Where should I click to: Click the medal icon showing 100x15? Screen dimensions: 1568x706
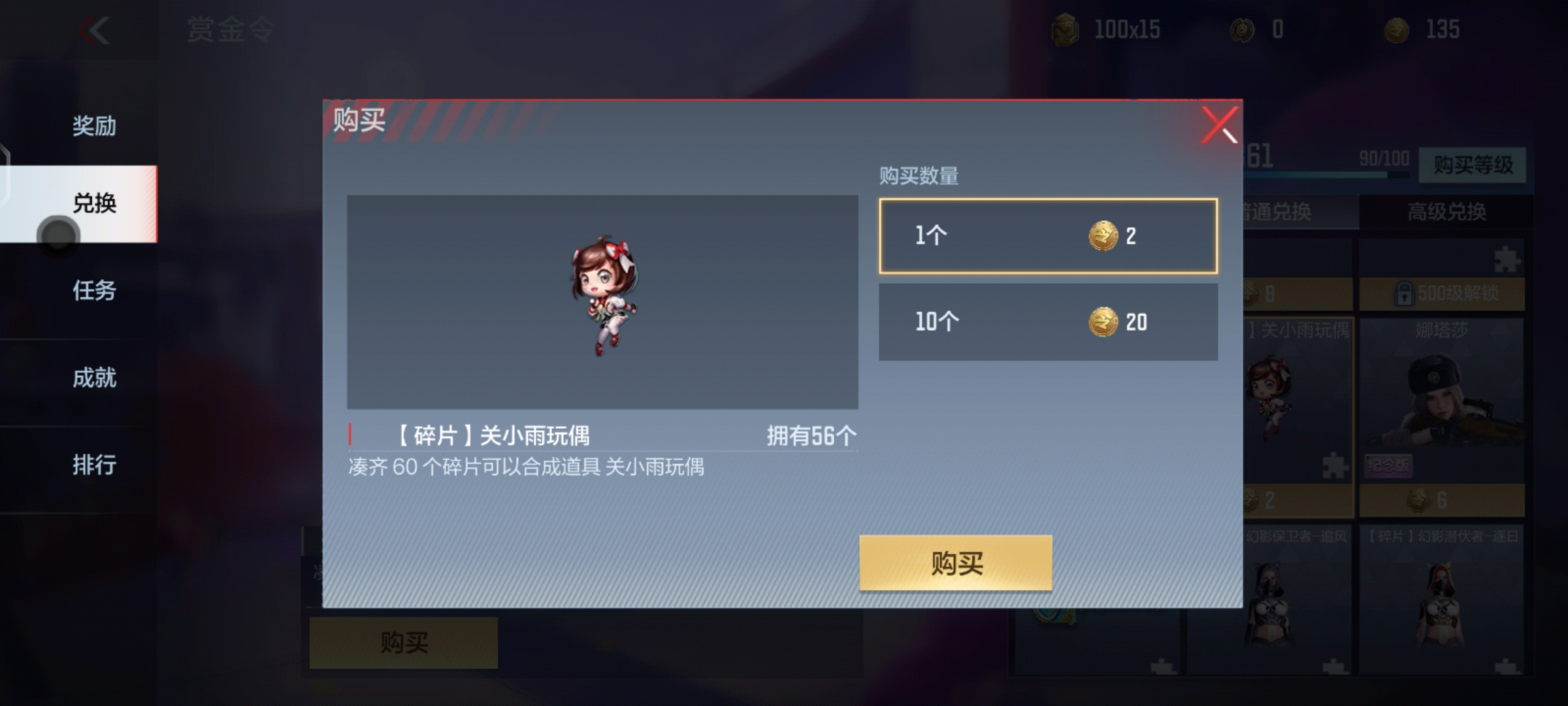click(1065, 30)
